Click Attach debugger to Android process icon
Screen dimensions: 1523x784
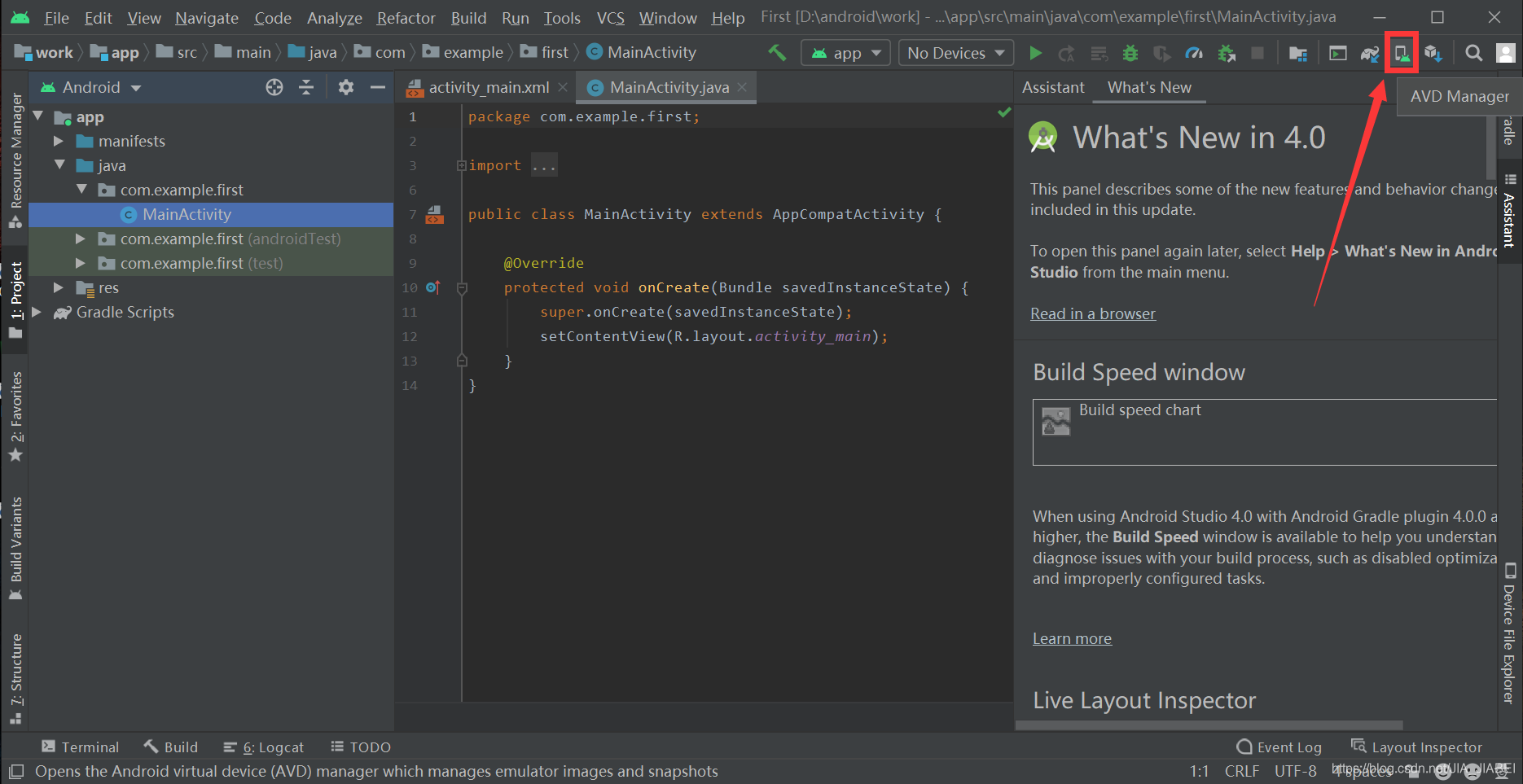pos(1226,53)
